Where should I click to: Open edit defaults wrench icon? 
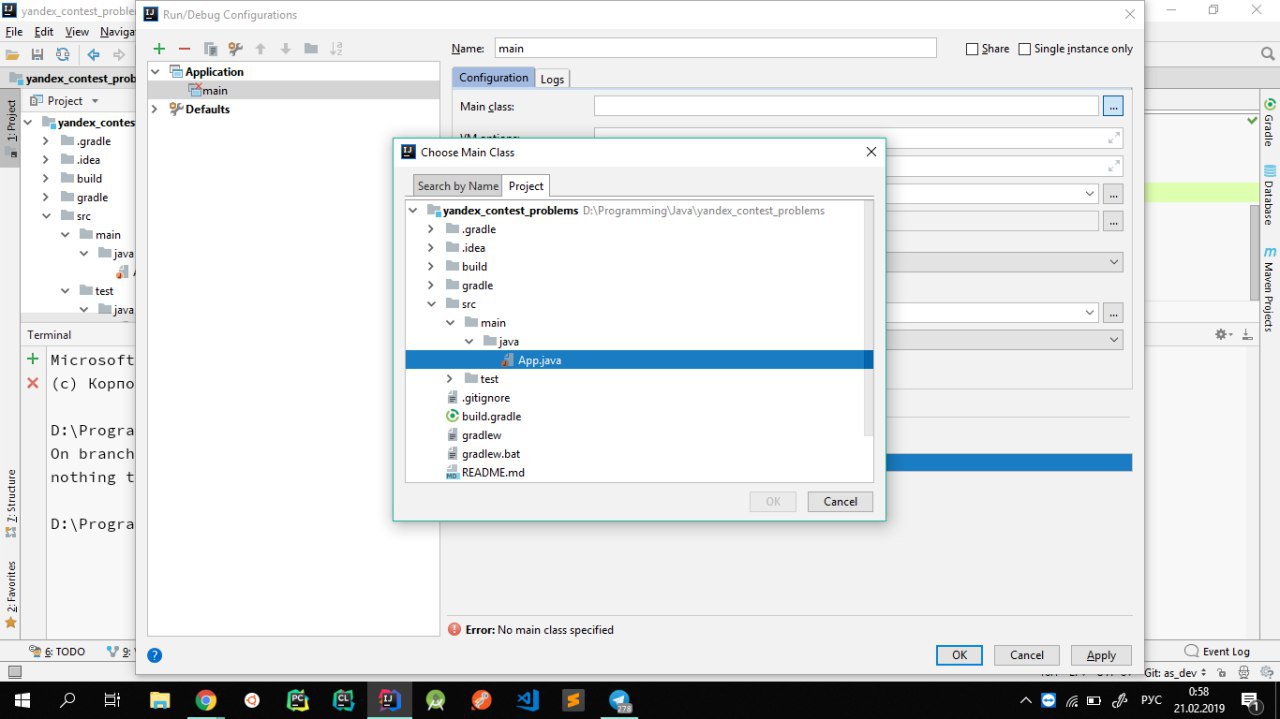(235, 49)
